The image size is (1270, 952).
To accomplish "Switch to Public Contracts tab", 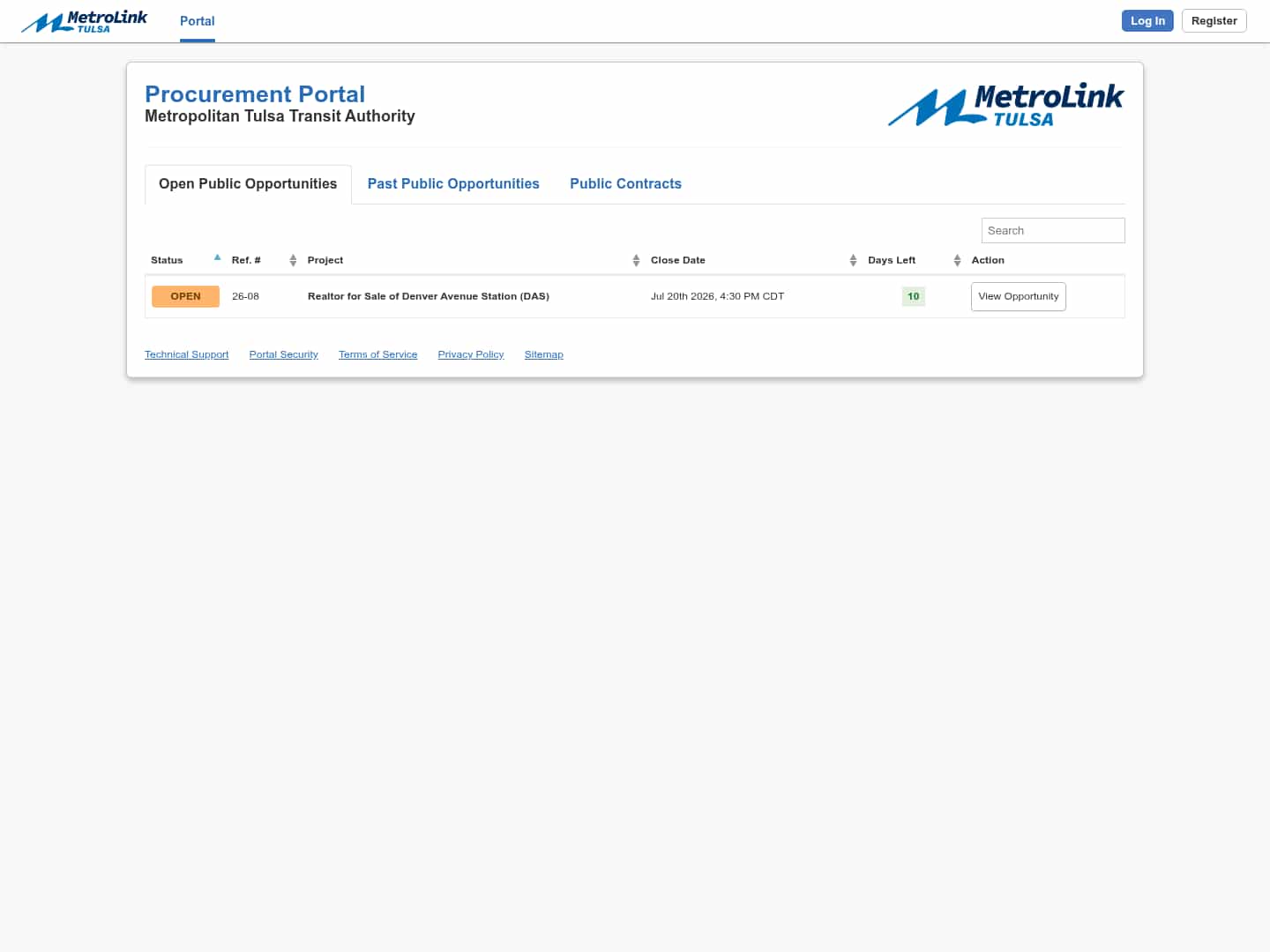I will (625, 183).
